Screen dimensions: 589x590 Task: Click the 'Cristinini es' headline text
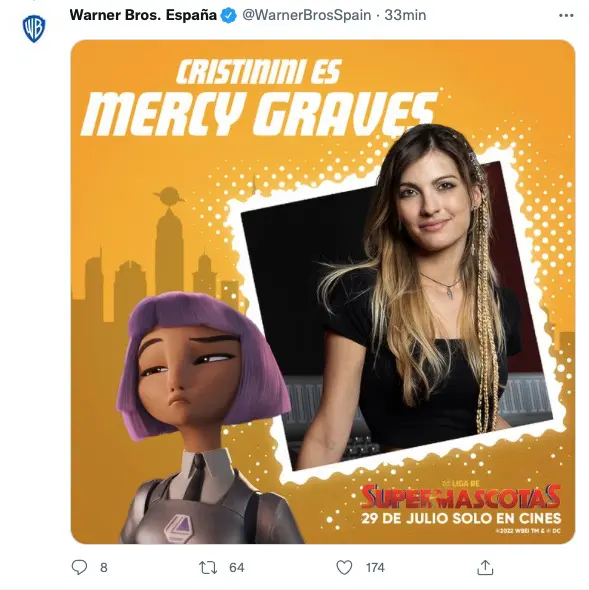(x=259, y=72)
